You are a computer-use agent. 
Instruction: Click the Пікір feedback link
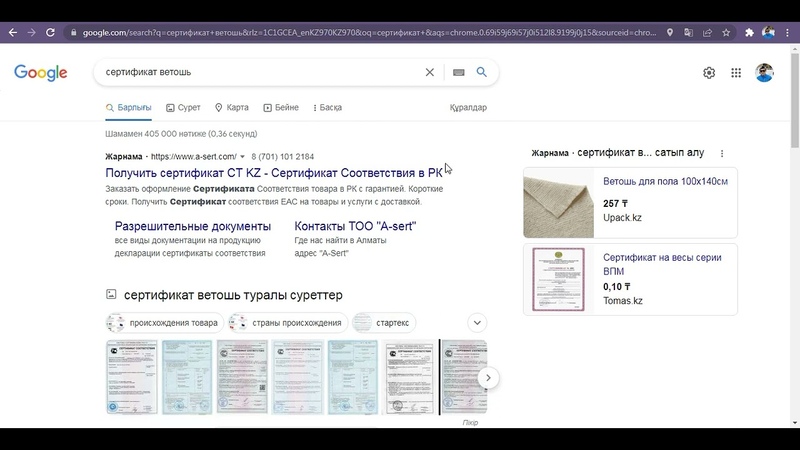pyautogui.click(x=470, y=422)
